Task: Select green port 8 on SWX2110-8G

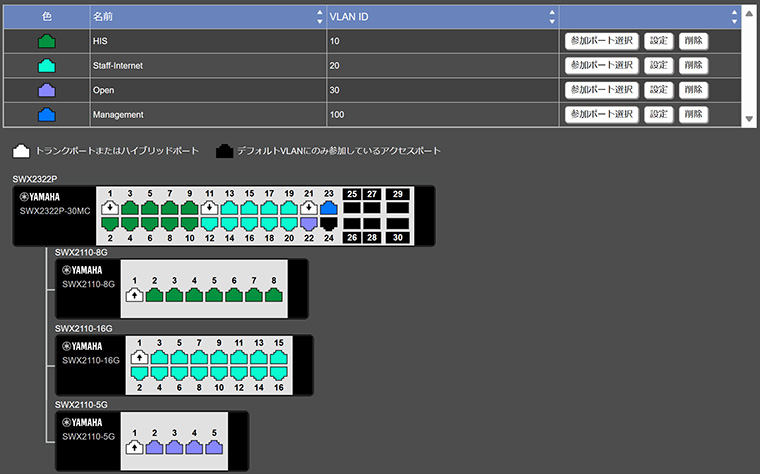Action: pyautogui.click(x=274, y=295)
